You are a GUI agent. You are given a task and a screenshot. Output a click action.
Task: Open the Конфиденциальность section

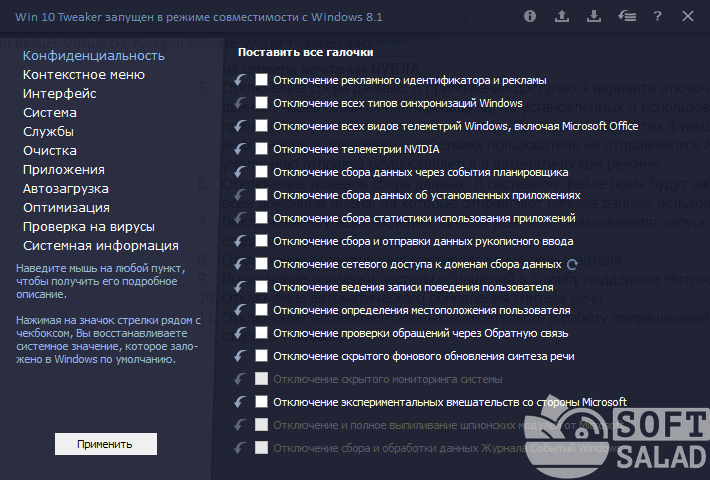tap(94, 56)
